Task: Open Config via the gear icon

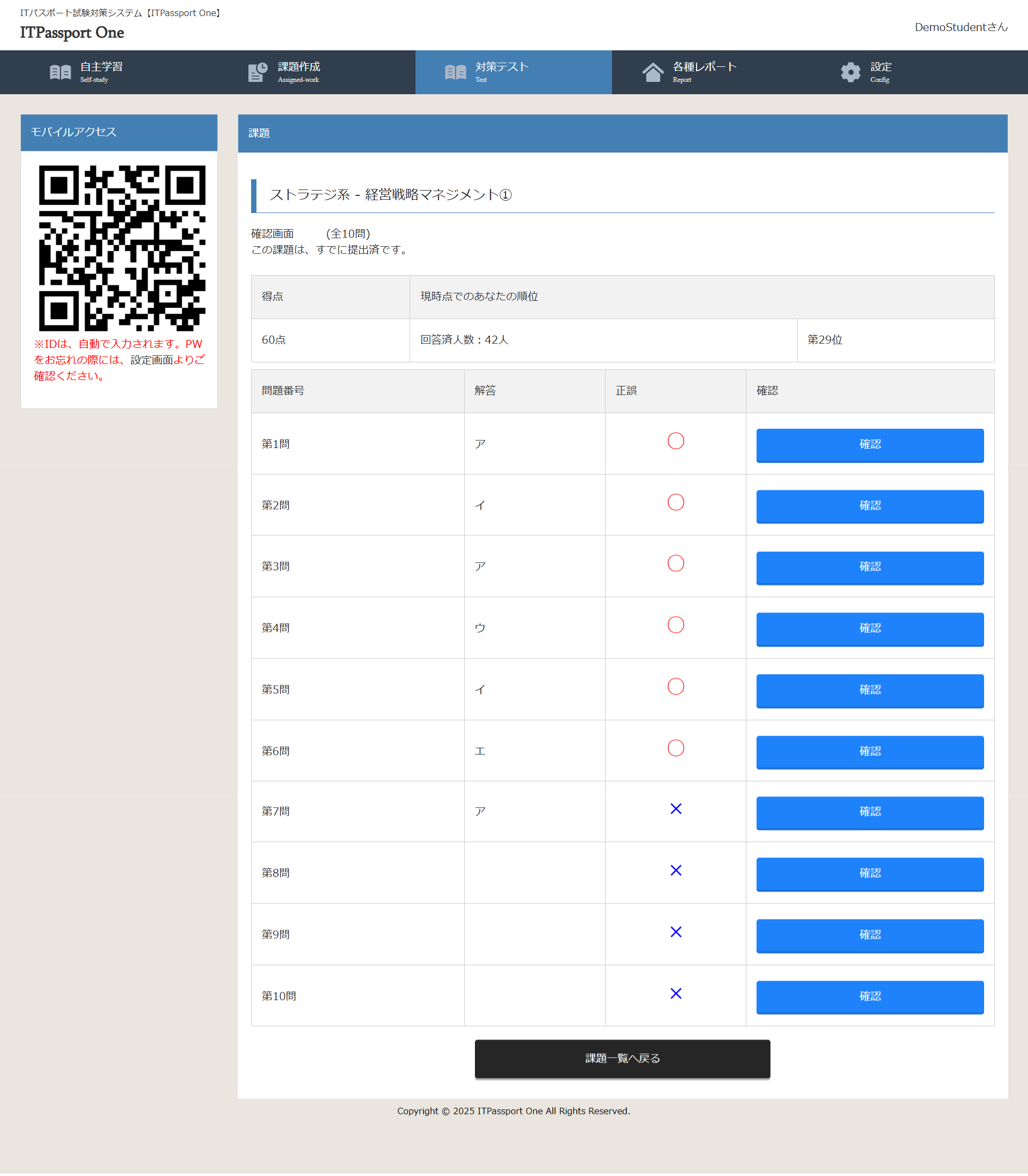Action: pyautogui.click(x=850, y=72)
